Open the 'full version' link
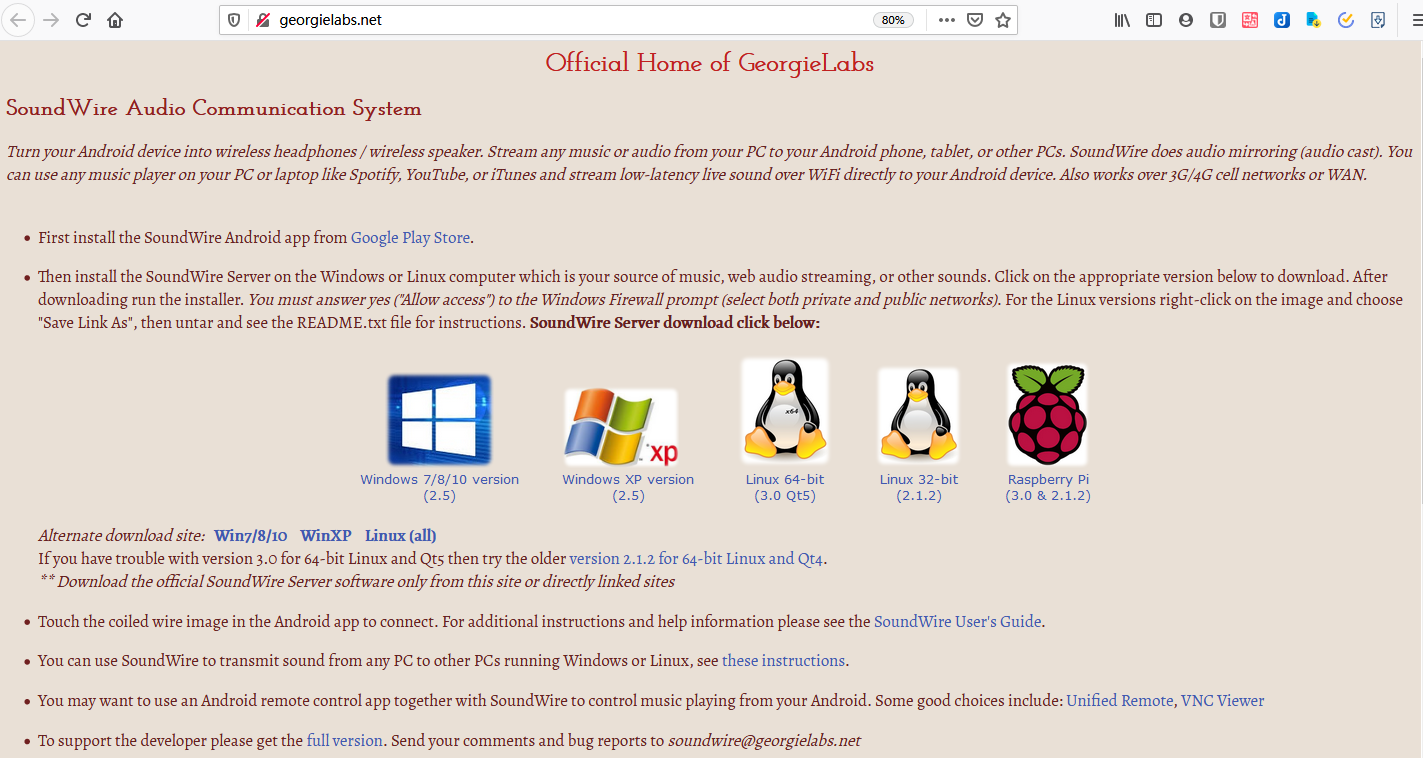The height and width of the screenshot is (758, 1423). tap(345, 741)
